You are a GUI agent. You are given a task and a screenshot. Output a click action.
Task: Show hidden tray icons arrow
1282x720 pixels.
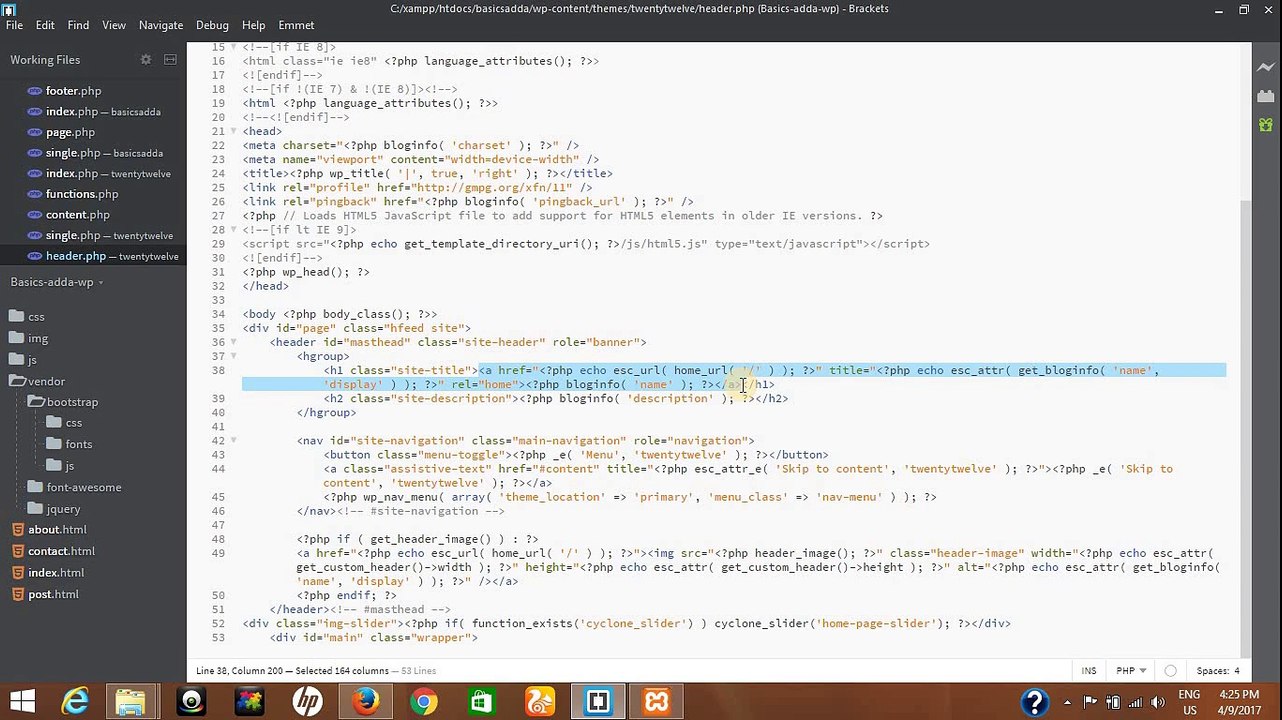coord(1067,702)
